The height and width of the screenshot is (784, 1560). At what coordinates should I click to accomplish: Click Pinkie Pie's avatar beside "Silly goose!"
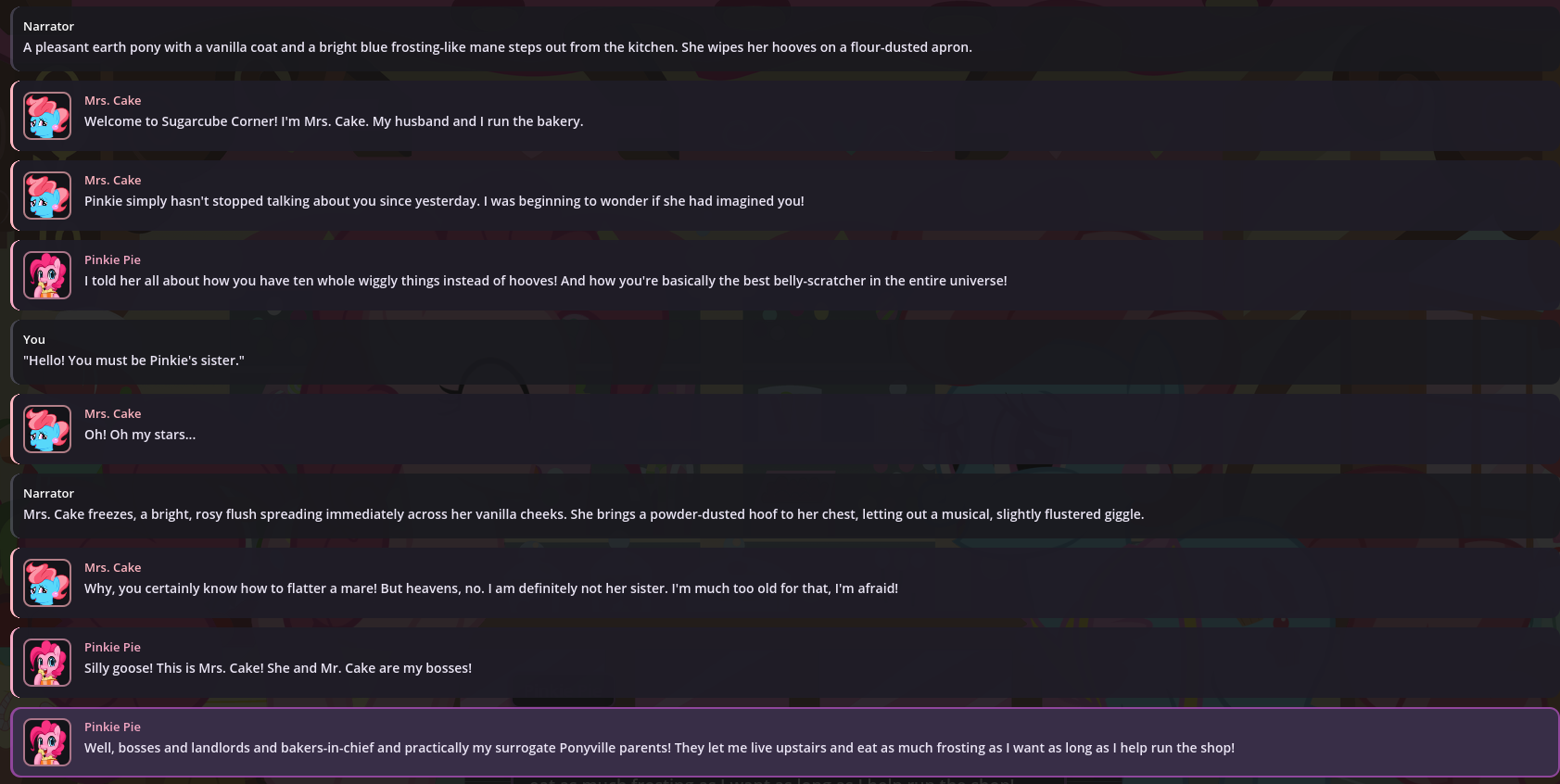[47, 663]
